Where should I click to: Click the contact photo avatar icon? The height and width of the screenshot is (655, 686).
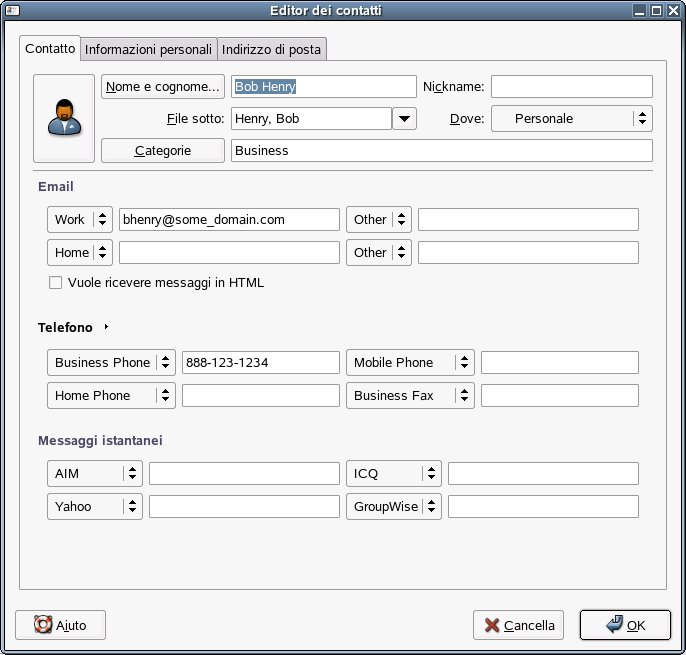64,117
